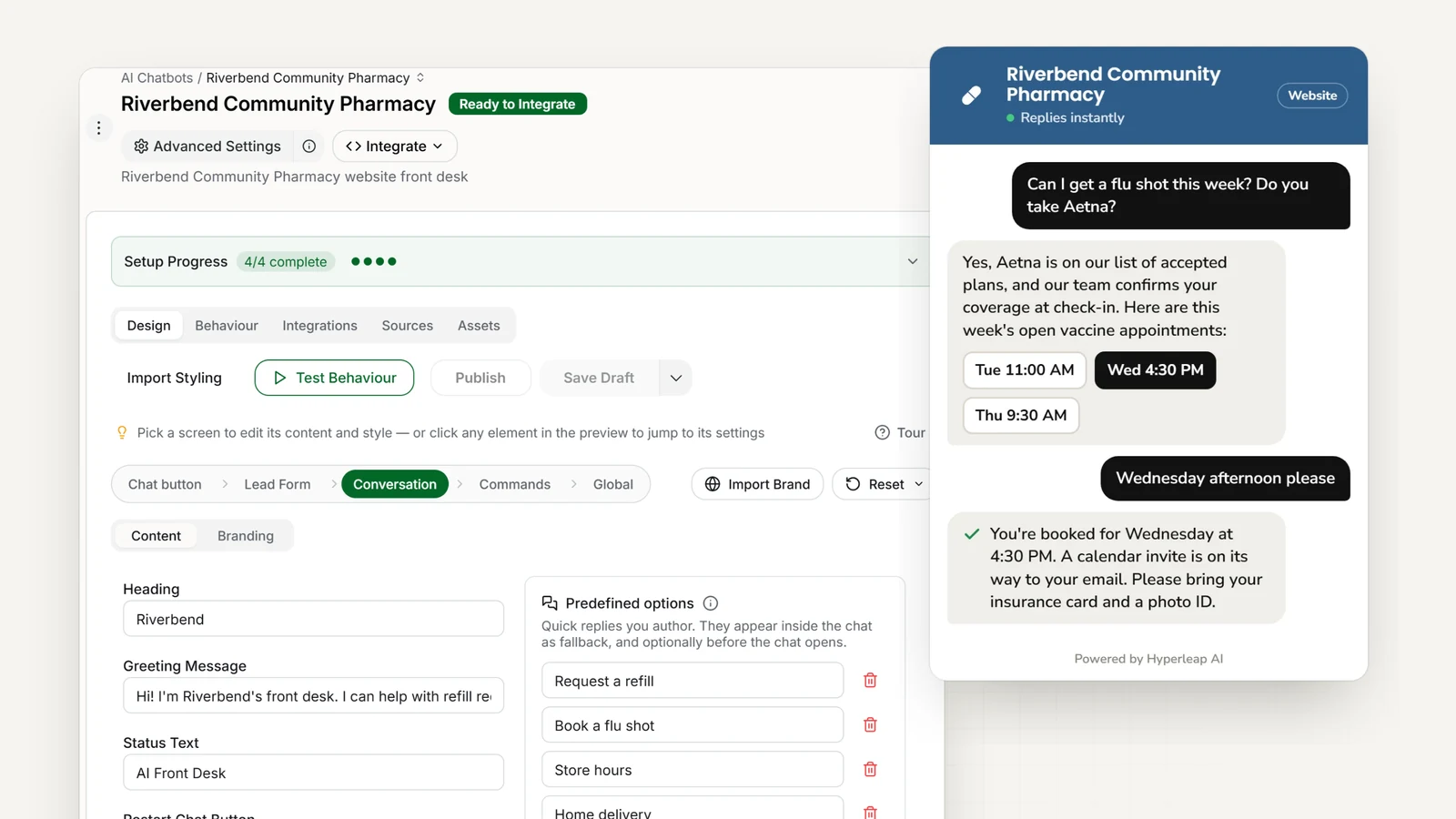Click the lightbulb tip icon
The width and height of the screenshot is (1456, 819).
122,433
